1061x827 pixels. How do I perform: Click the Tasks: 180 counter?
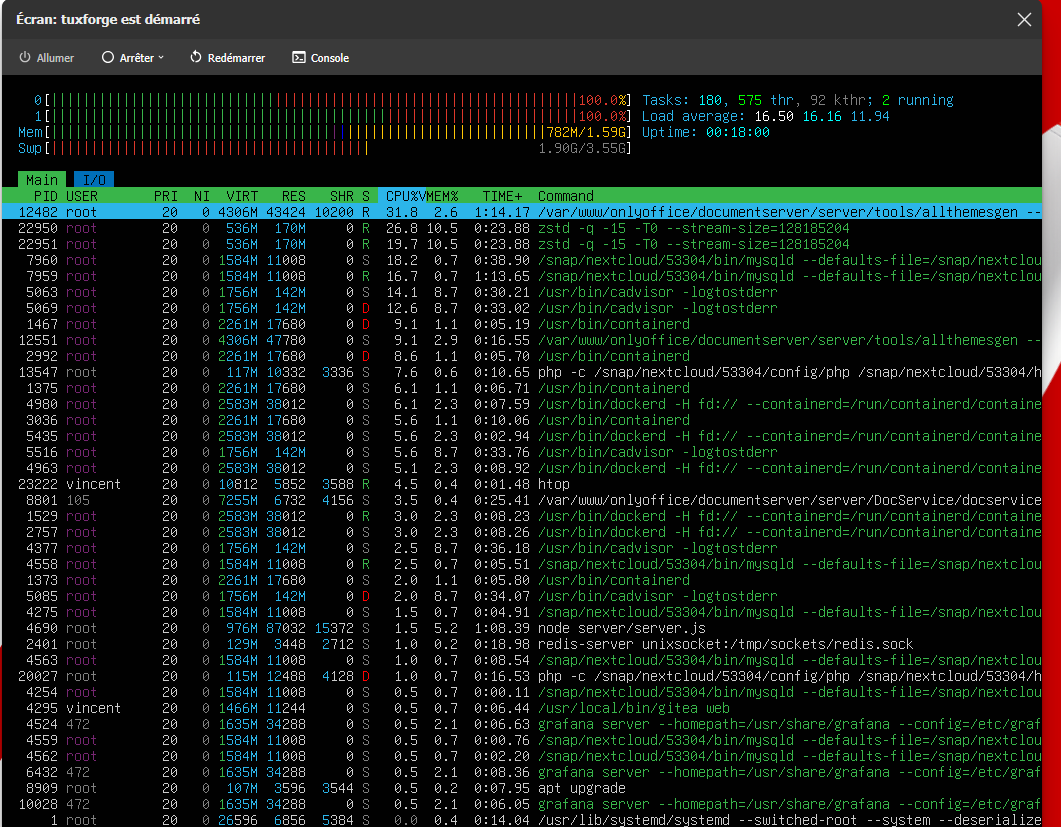[681, 100]
